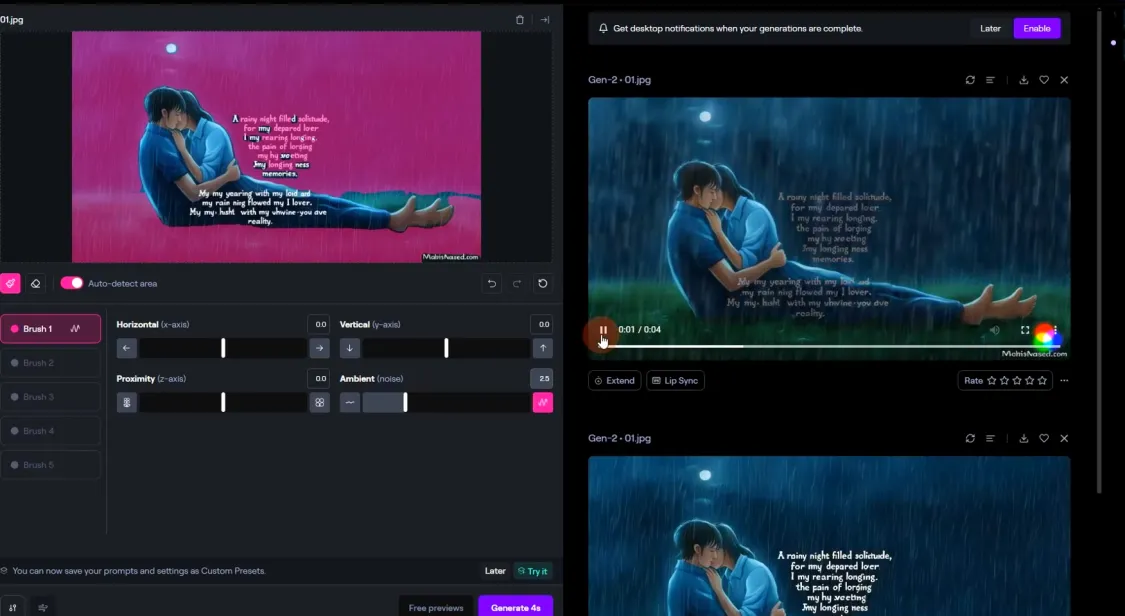Image resolution: width=1125 pixels, height=616 pixels.
Task: Select the motion brush paint tool
Action: [x=10, y=283]
